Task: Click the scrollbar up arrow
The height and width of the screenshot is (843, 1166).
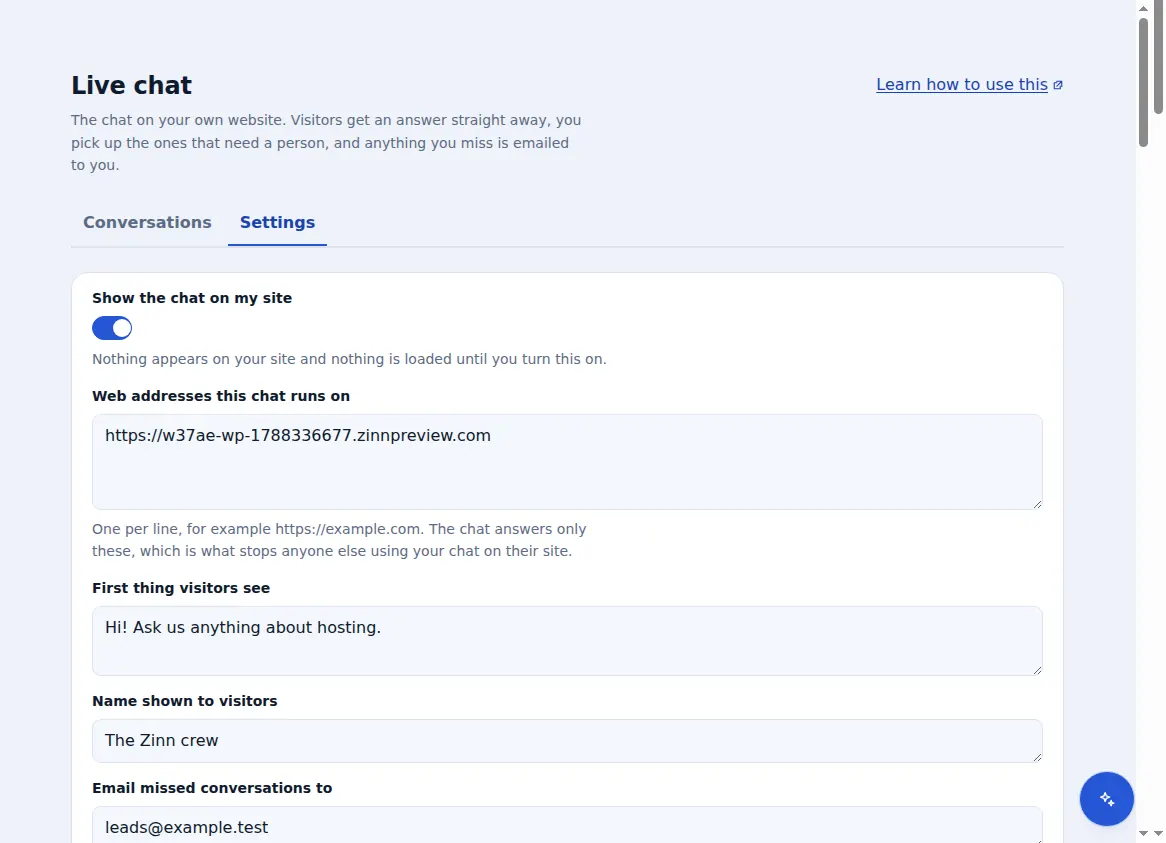Action: [1143, 8]
